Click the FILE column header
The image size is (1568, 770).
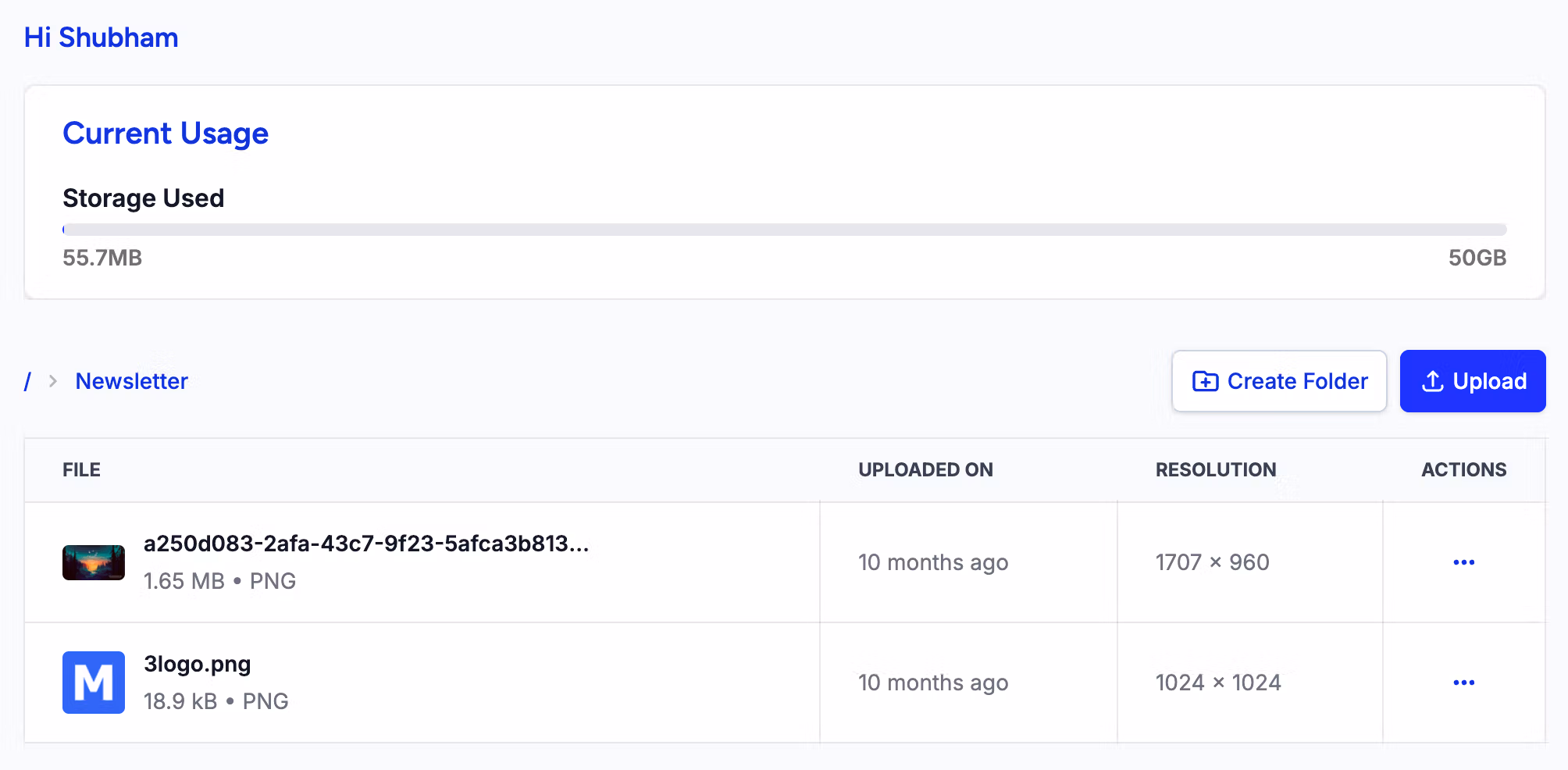click(81, 470)
